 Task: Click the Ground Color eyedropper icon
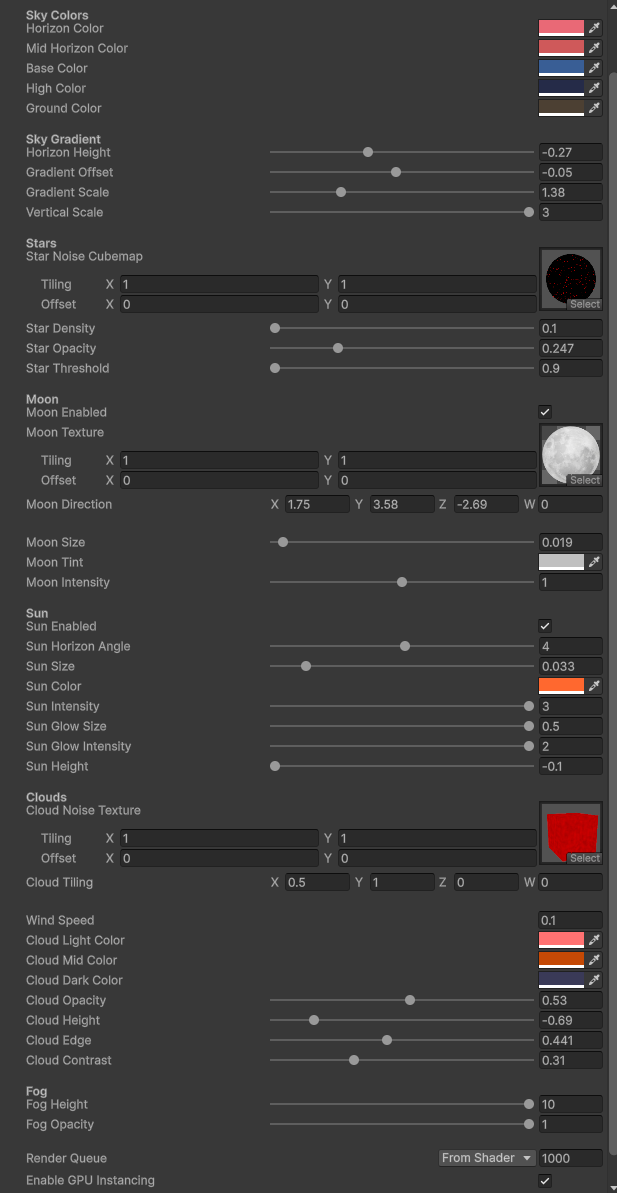click(594, 108)
